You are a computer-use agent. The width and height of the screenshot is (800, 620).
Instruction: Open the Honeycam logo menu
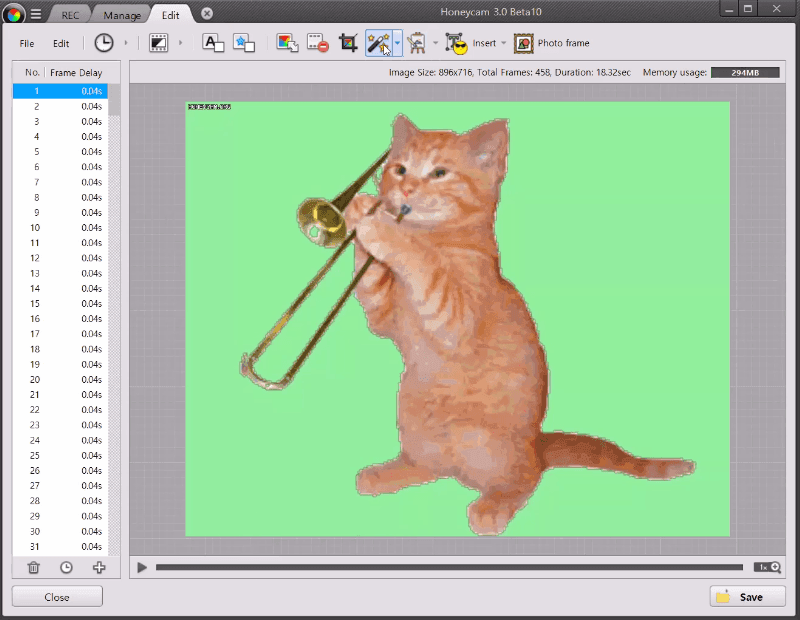click(x=14, y=14)
